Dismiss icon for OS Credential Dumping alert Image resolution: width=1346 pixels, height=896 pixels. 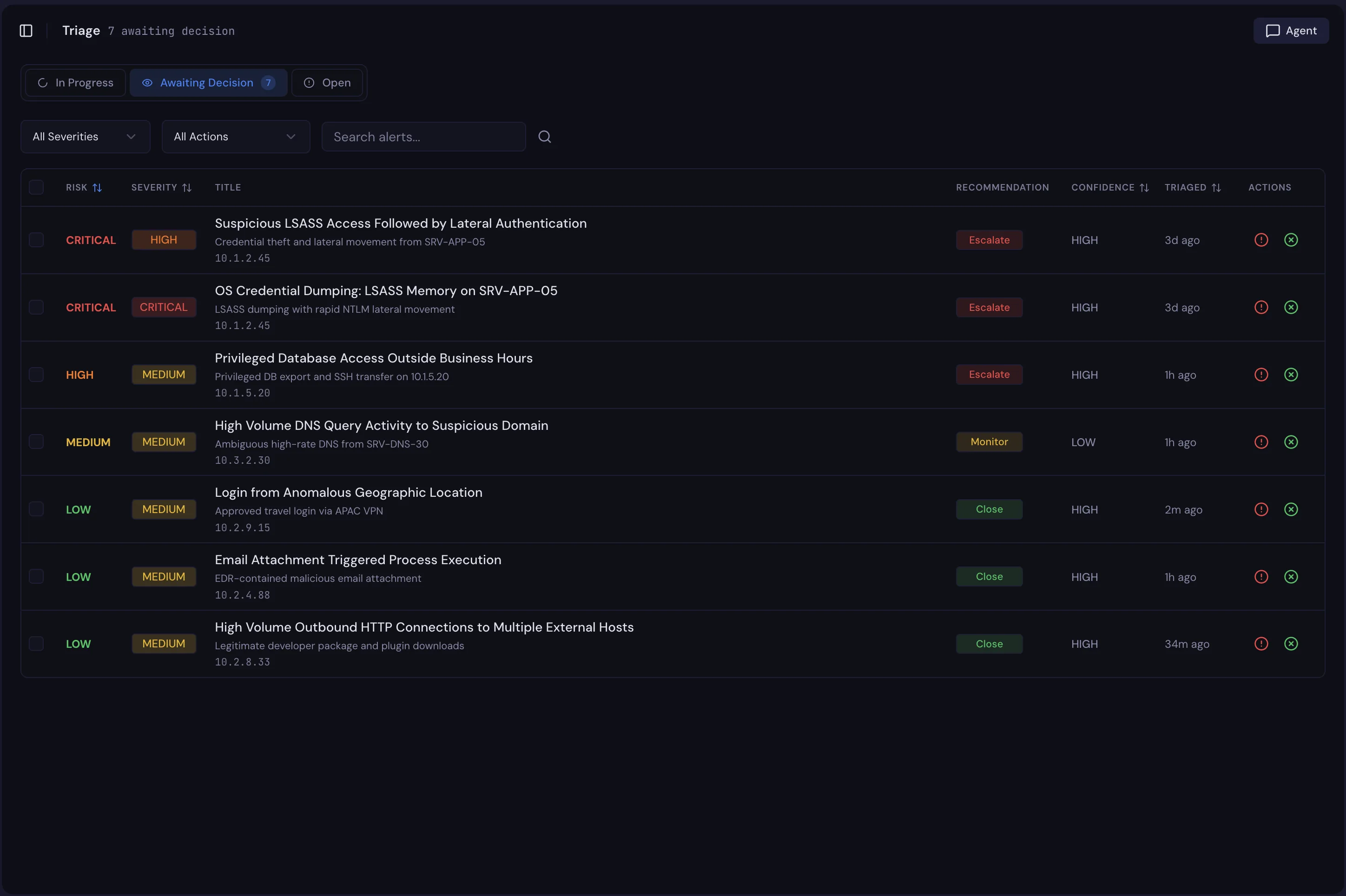(1291, 308)
